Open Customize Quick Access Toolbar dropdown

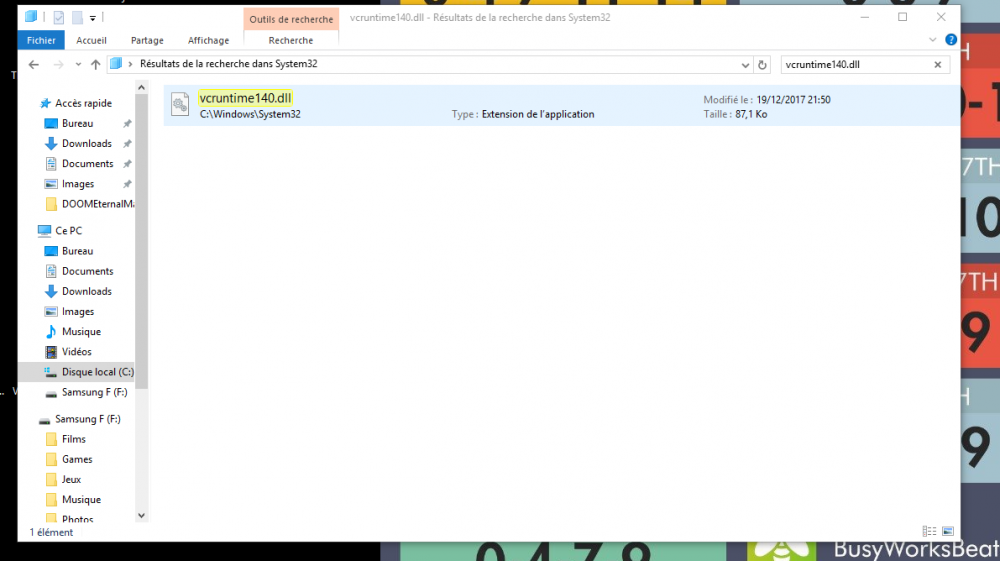[x=92, y=18]
